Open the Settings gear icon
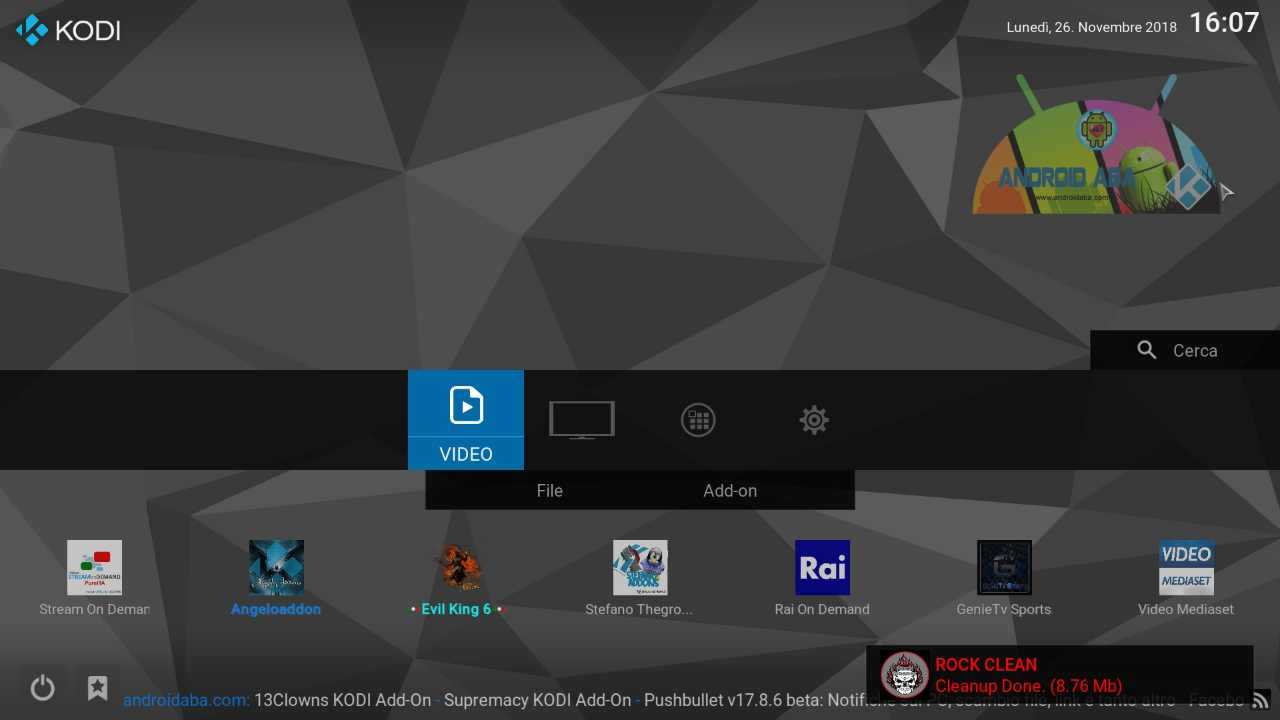This screenshot has height=720, width=1280. coord(814,420)
